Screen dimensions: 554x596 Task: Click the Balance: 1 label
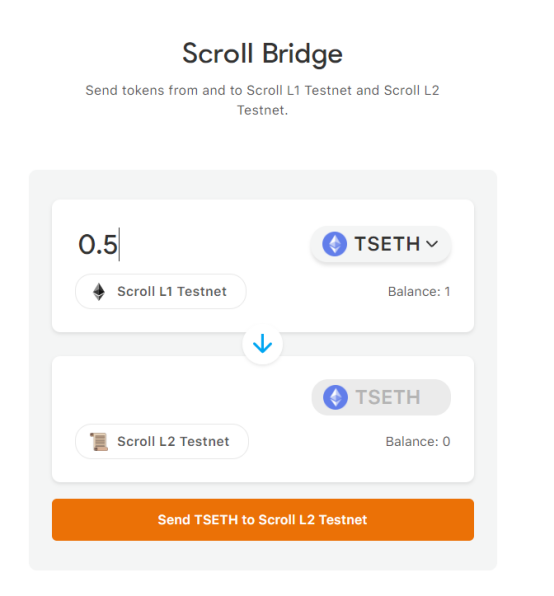point(419,292)
